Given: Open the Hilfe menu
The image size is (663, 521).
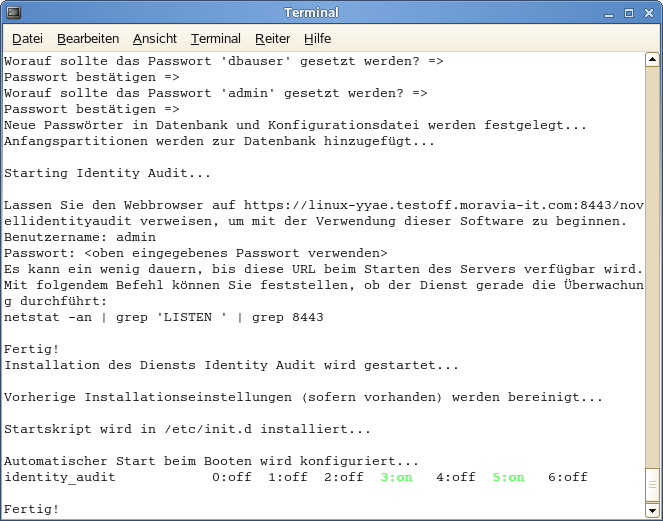Looking at the screenshot, I should [x=317, y=39].
